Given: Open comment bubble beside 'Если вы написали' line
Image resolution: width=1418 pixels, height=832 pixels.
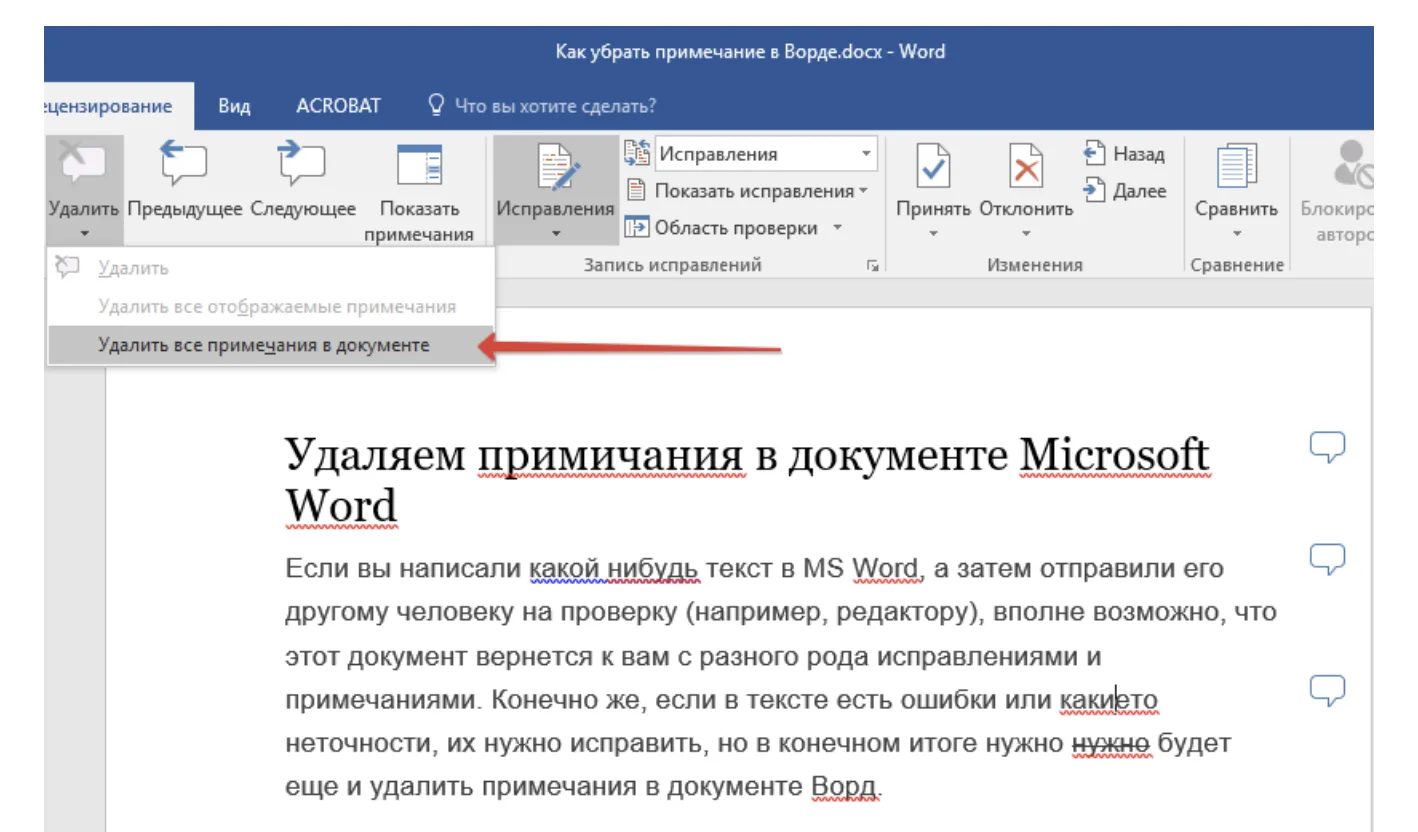Looking at the screenshot, I should click(x=1327, y=559).
